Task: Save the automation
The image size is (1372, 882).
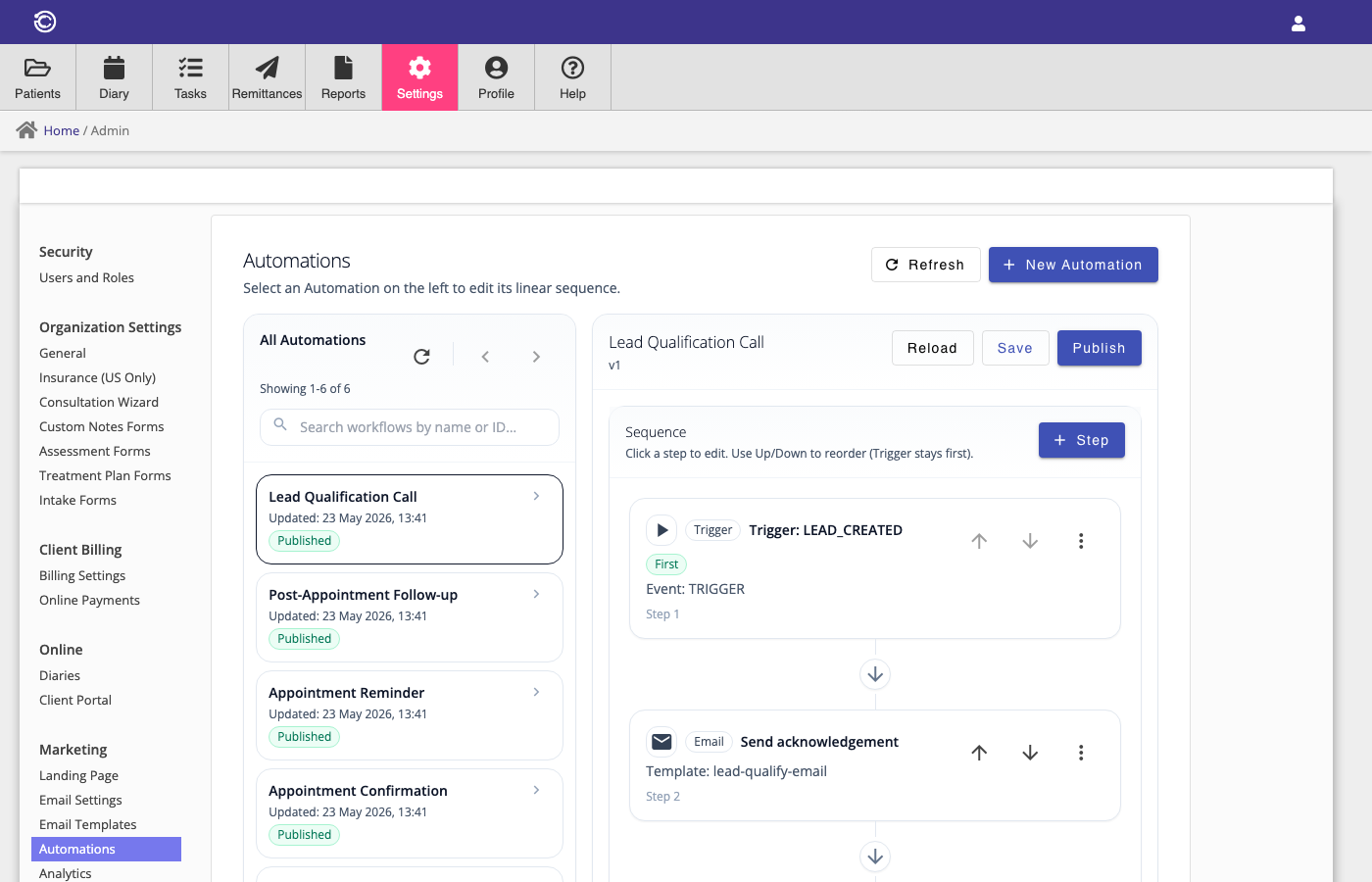Action: click(1015, 348)
